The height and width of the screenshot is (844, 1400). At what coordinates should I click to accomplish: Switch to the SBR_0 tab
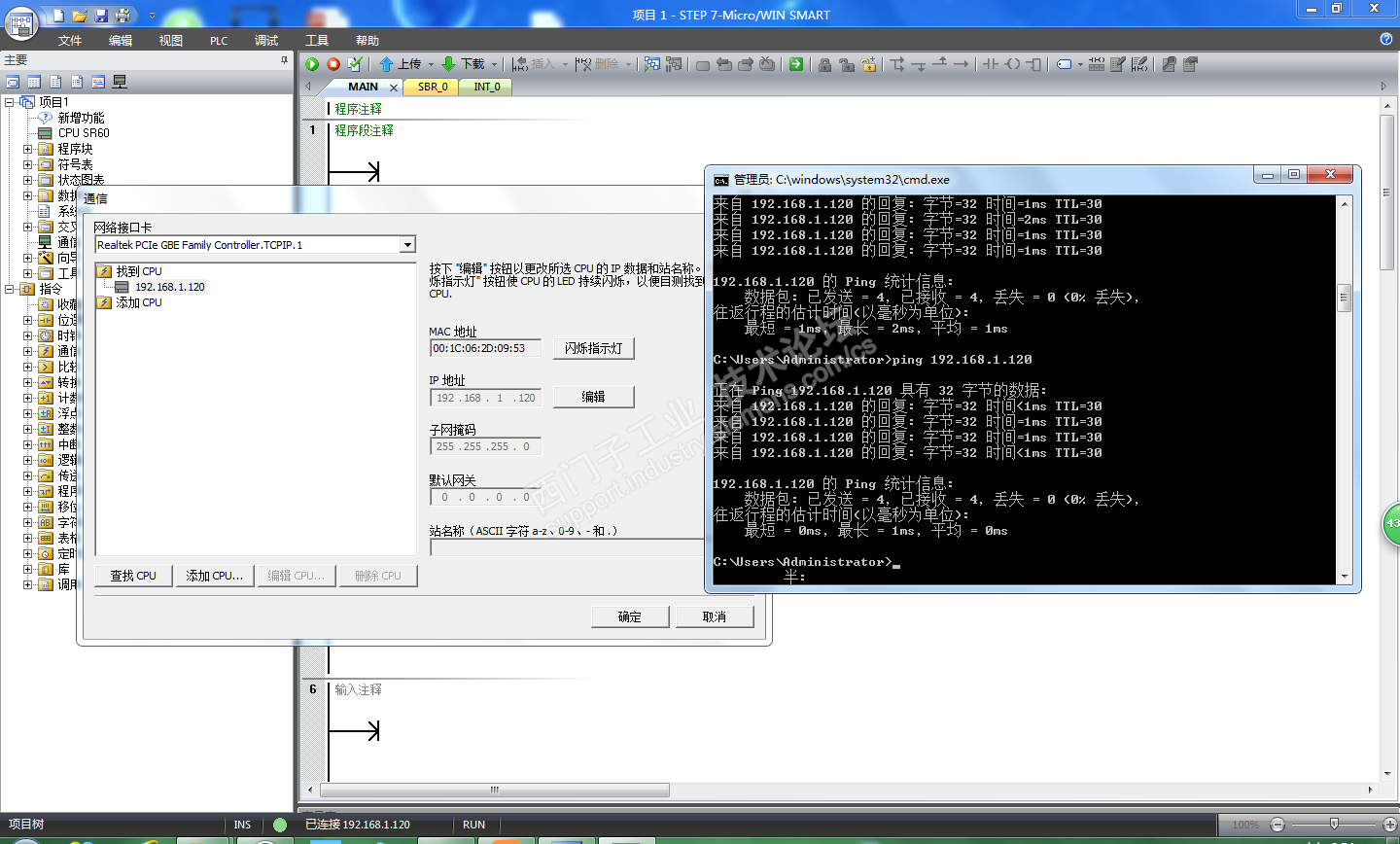click(x=434, y=87)
